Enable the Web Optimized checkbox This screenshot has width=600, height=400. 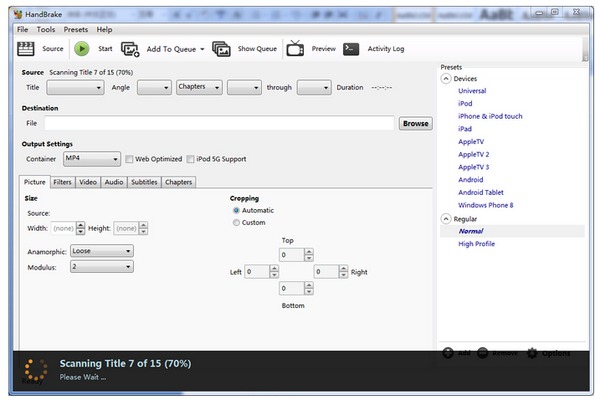click(x=129, y=159)
